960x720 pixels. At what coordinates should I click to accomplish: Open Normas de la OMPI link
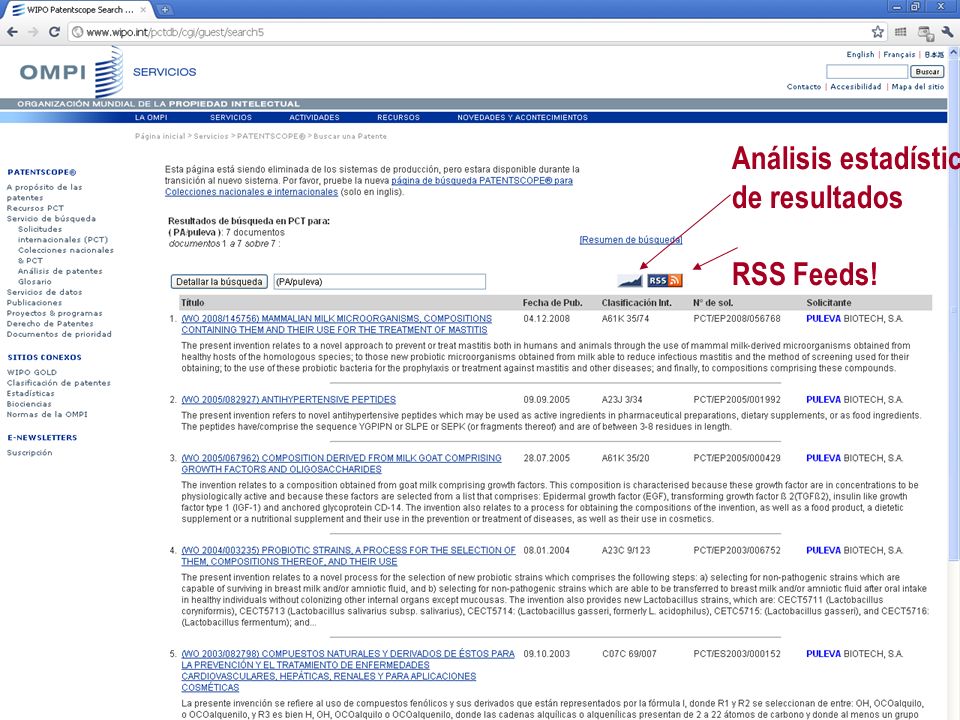(47, 414)
